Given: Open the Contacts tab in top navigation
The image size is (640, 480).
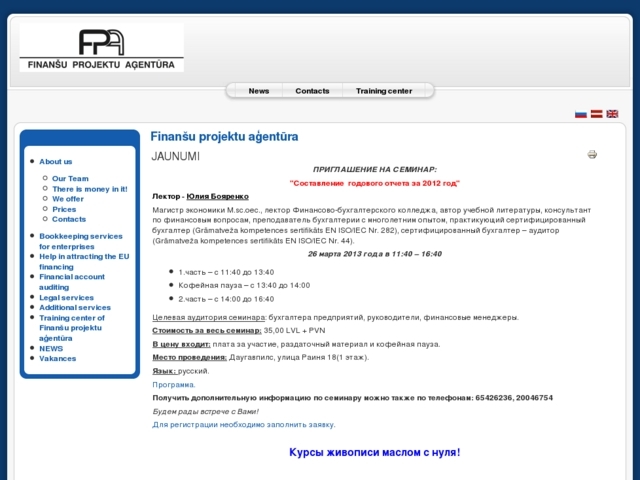Looking at the screenshot, I should pos(312,91).
